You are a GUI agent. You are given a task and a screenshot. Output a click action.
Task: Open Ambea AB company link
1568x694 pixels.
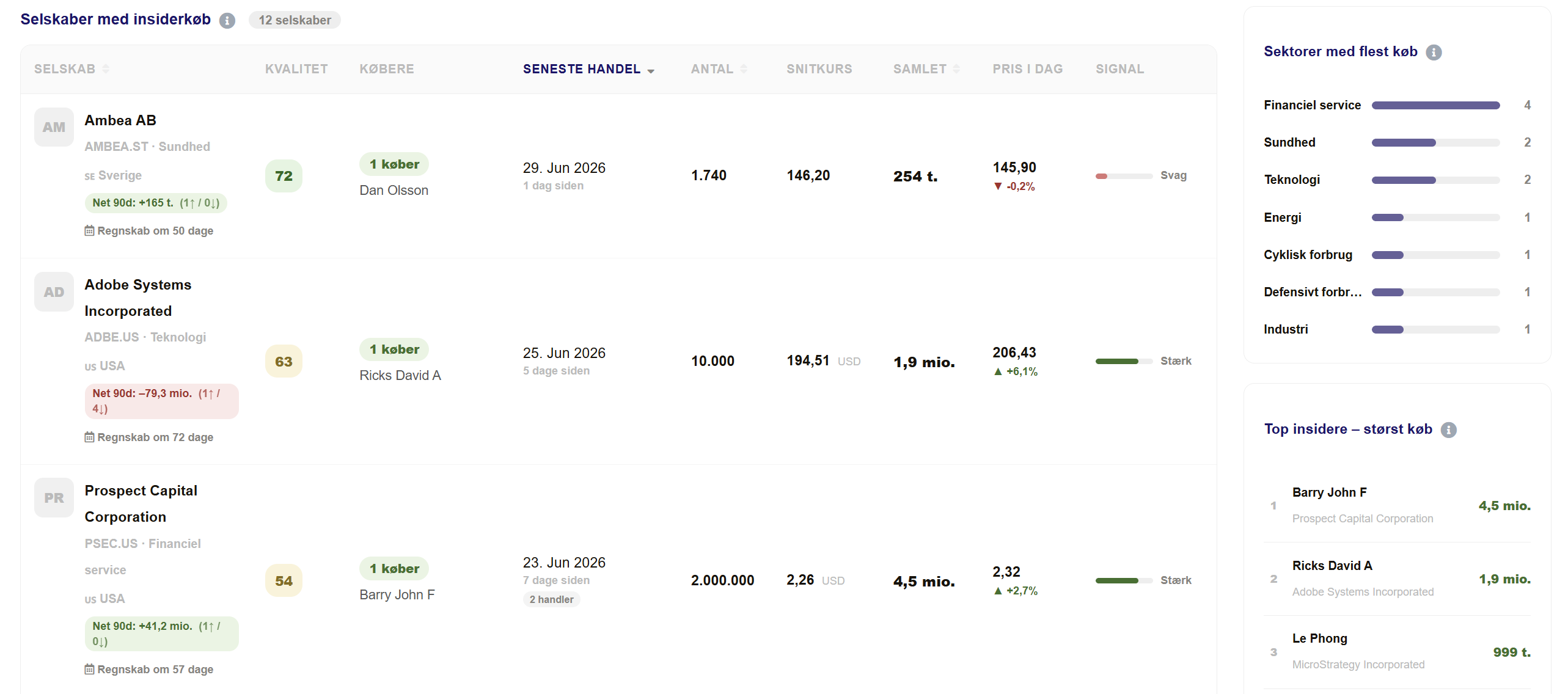120,120
